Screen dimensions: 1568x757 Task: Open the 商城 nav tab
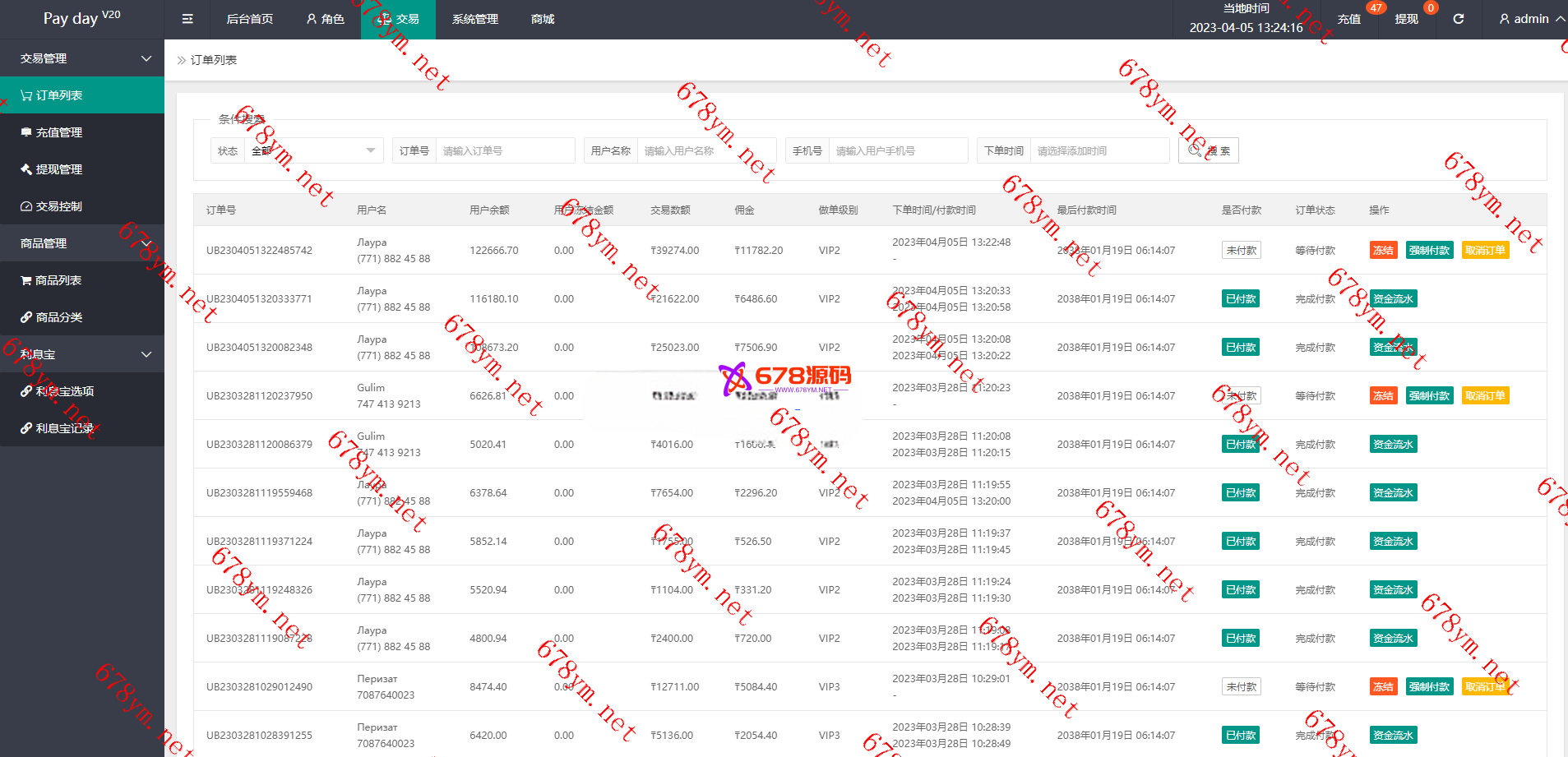click(543, 19)
